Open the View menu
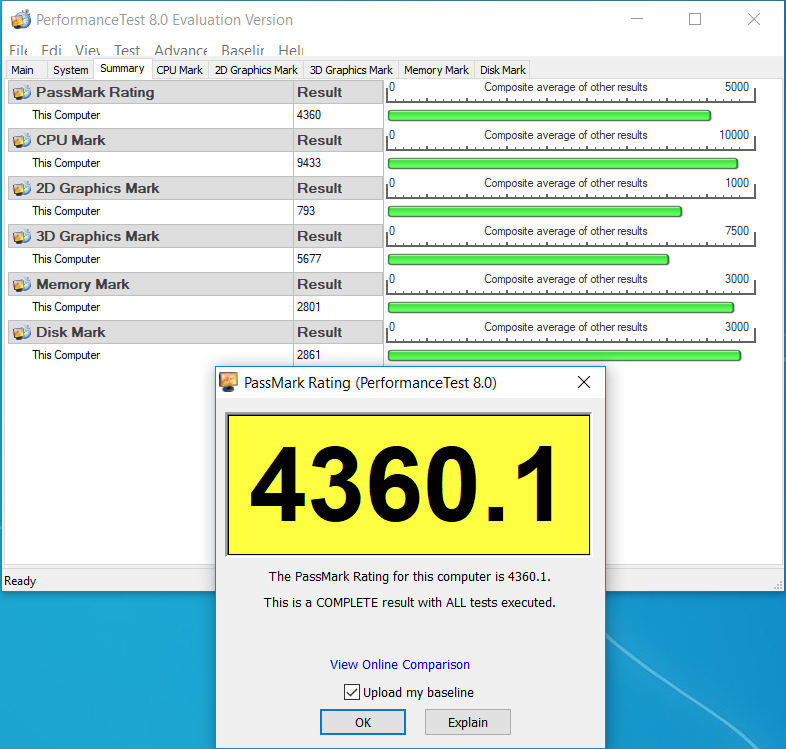The width and height of the screenshot is (786, 749). coord(88,50)
